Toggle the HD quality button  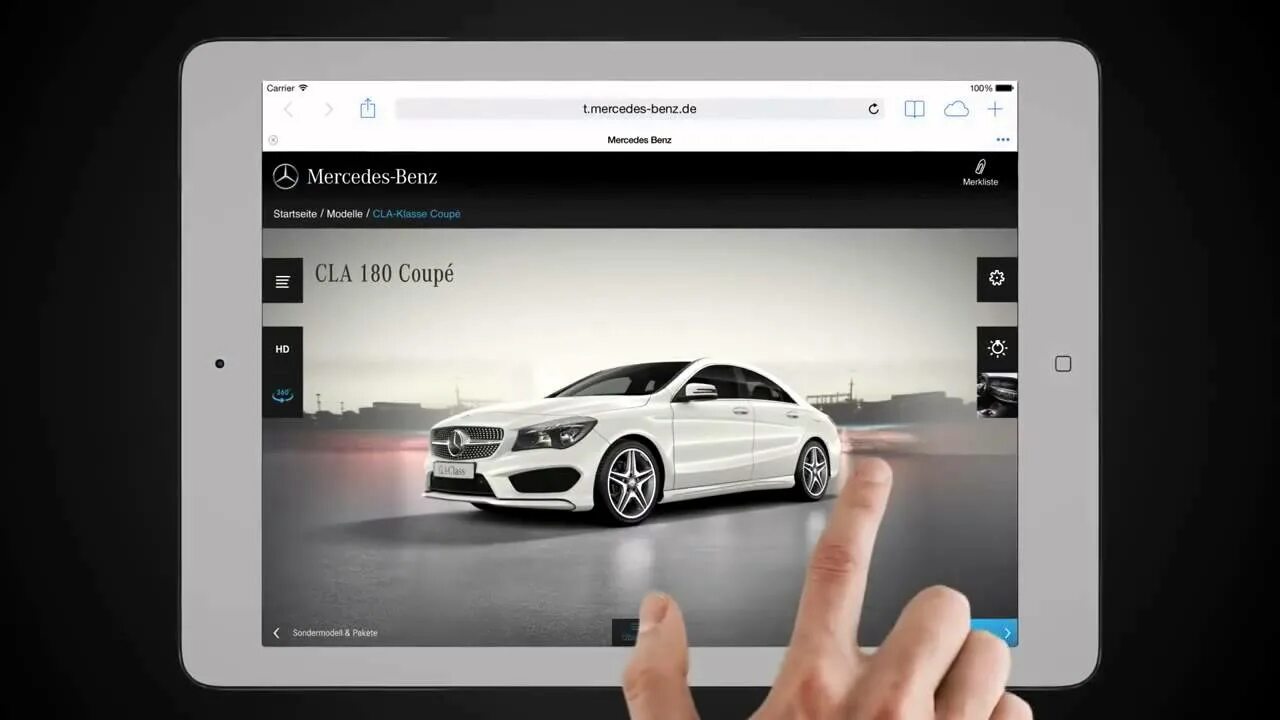(283, 349)
